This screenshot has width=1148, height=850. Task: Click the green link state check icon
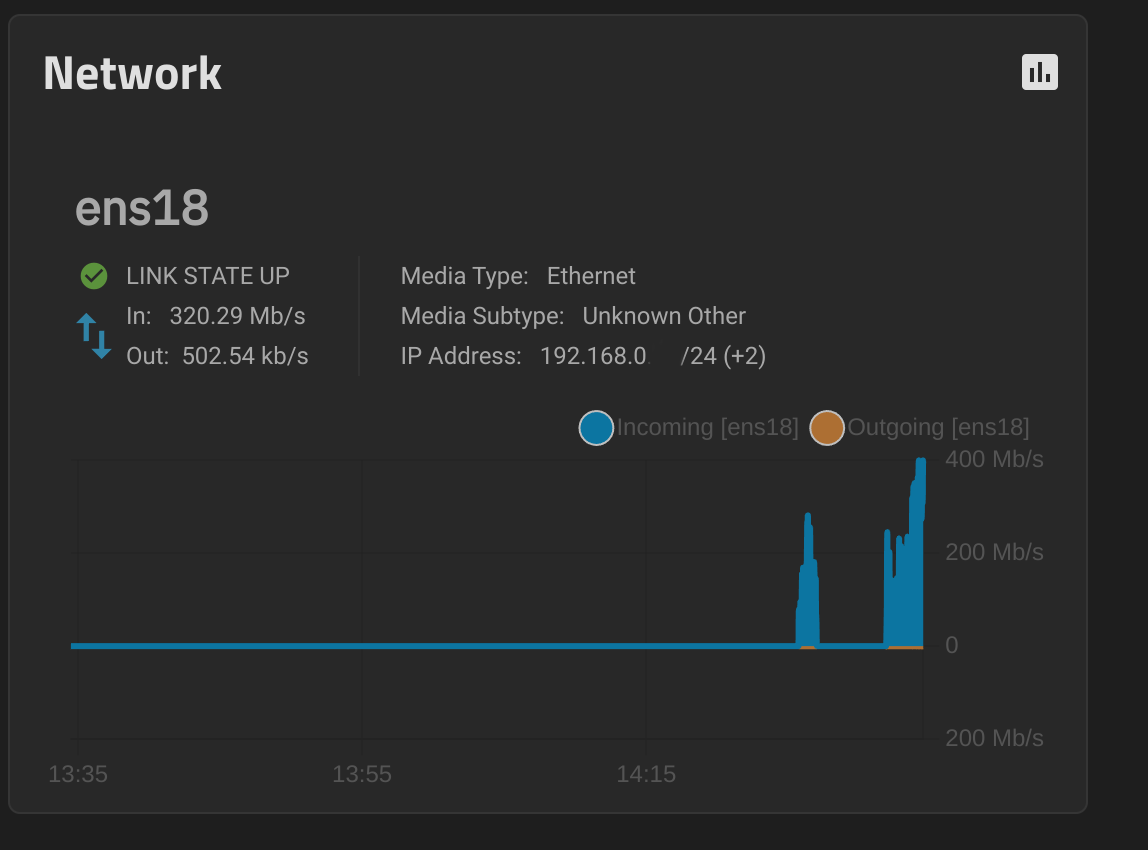point(94,276)
